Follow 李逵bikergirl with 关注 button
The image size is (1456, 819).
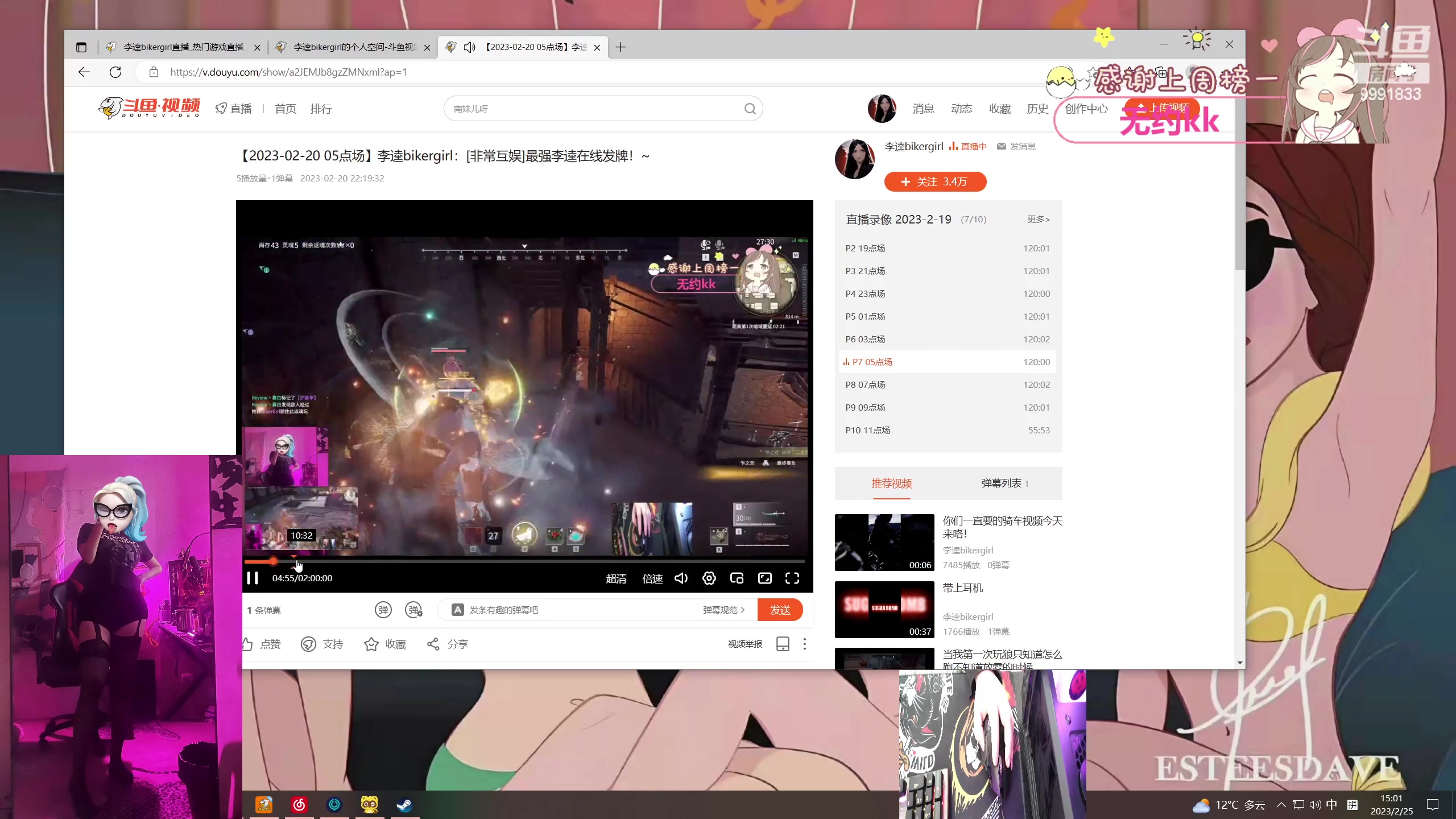pyautogui.click(x=935, y=181)
